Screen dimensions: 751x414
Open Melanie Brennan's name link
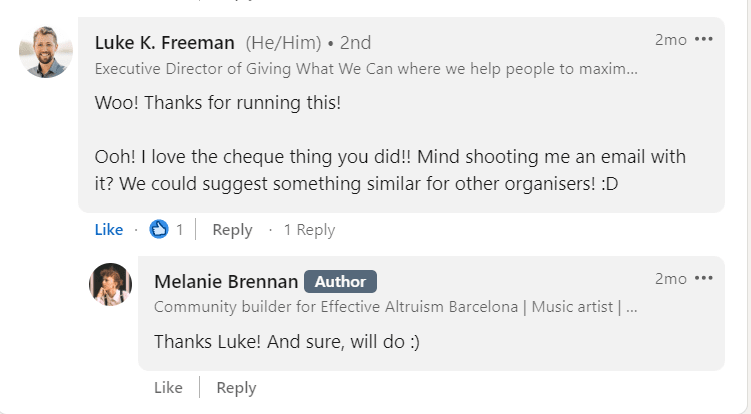(x=224, y=281)
